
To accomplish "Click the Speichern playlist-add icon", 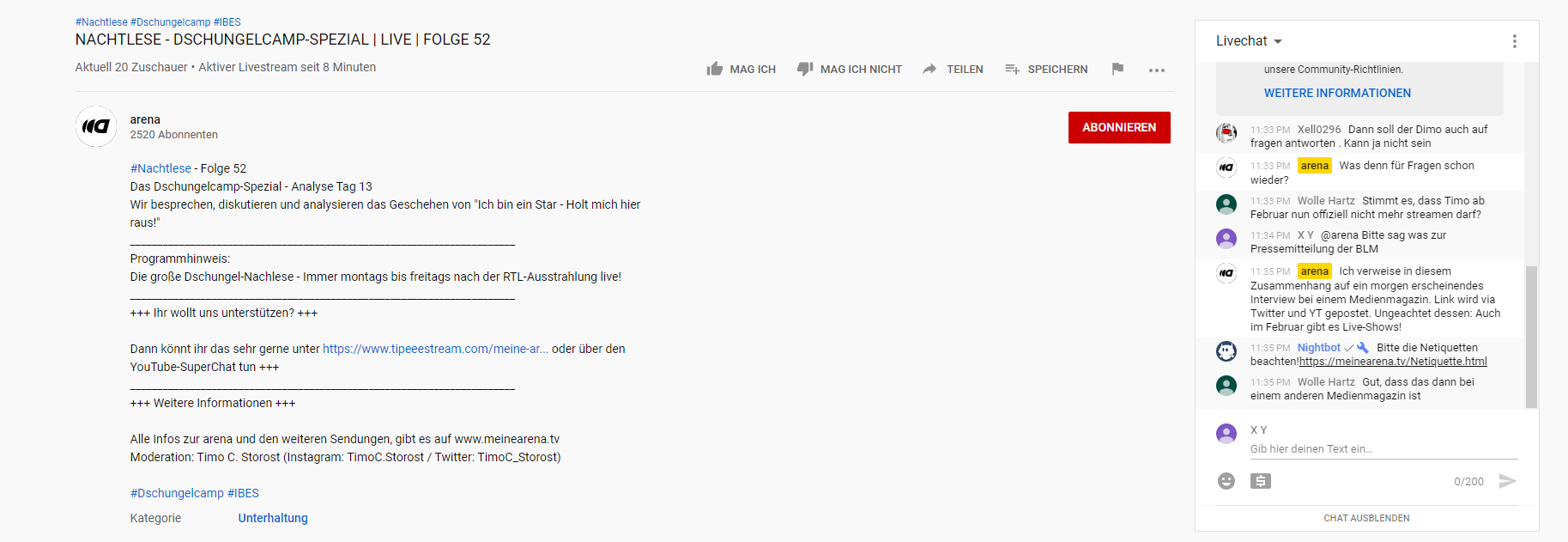I will (x=1012, y=69).
